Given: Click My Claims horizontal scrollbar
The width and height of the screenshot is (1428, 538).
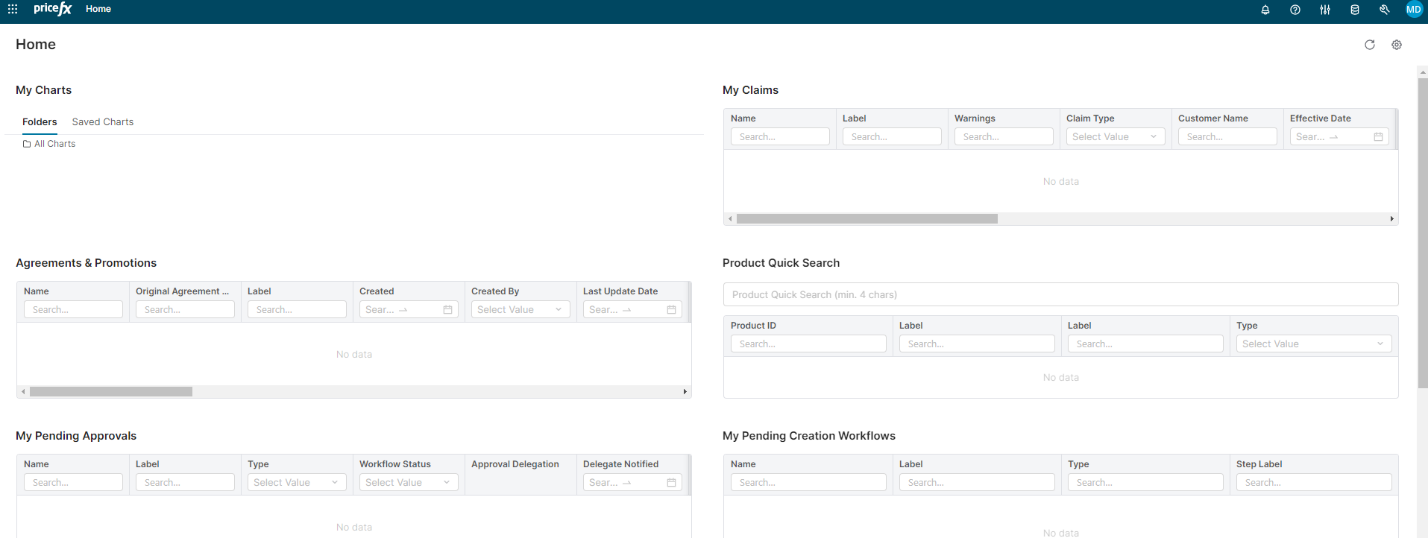Looking at the screenshot, I should (x=866, y=218).
